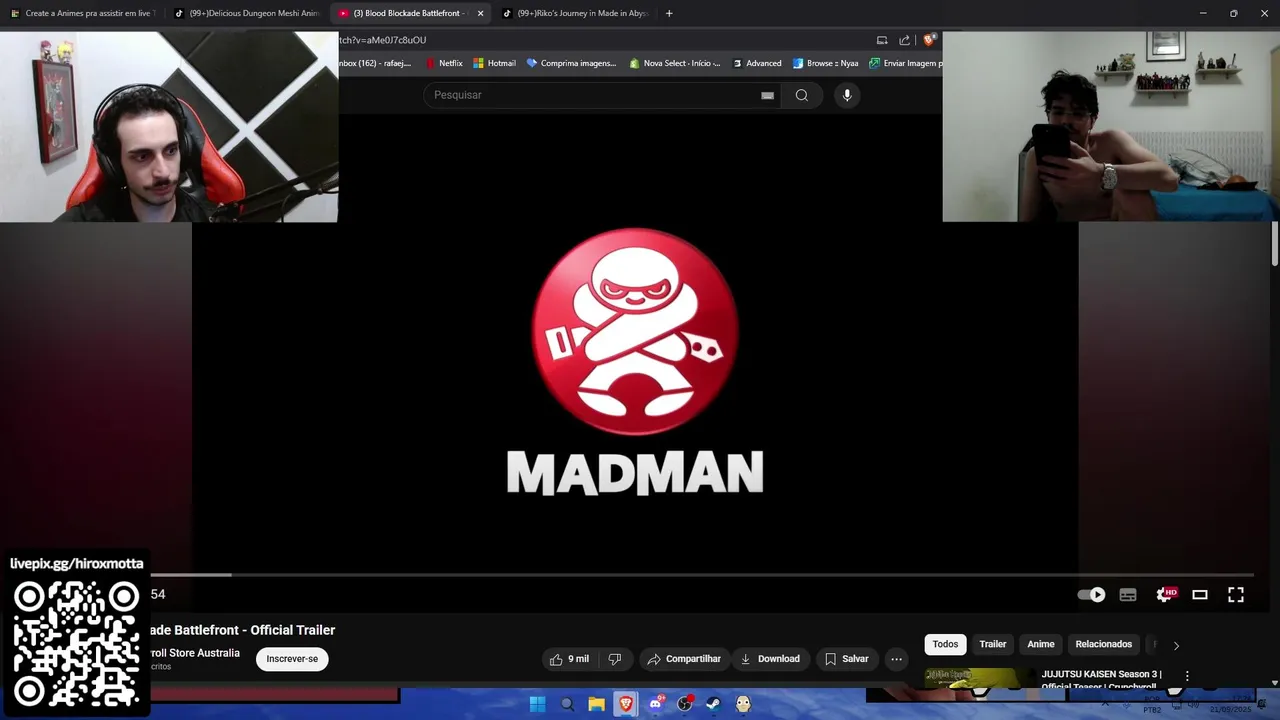This screenshot has height=720, width=1280.
Task: Switch to Riko's Journey in Made in Abyss tab
Action: [575, 13]
